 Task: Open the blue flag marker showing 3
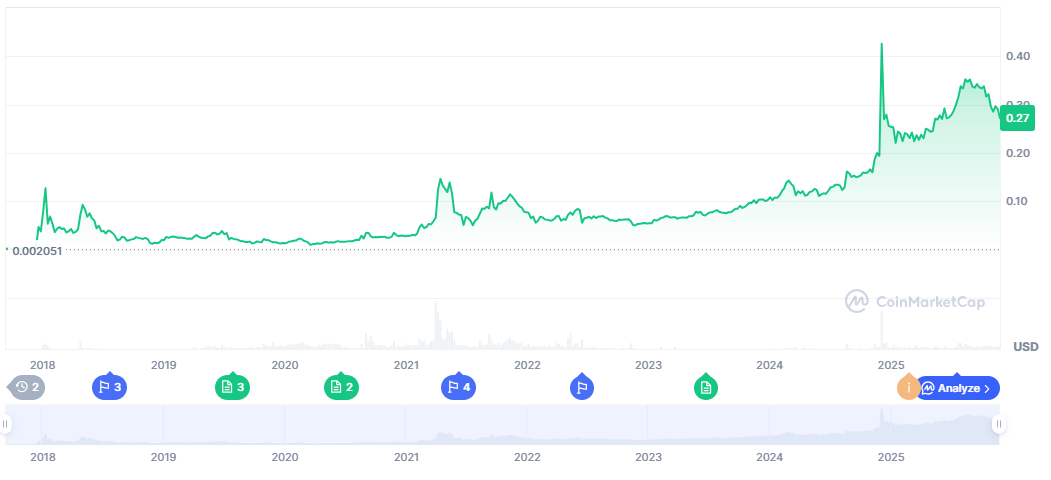click(x=109, y=388)
